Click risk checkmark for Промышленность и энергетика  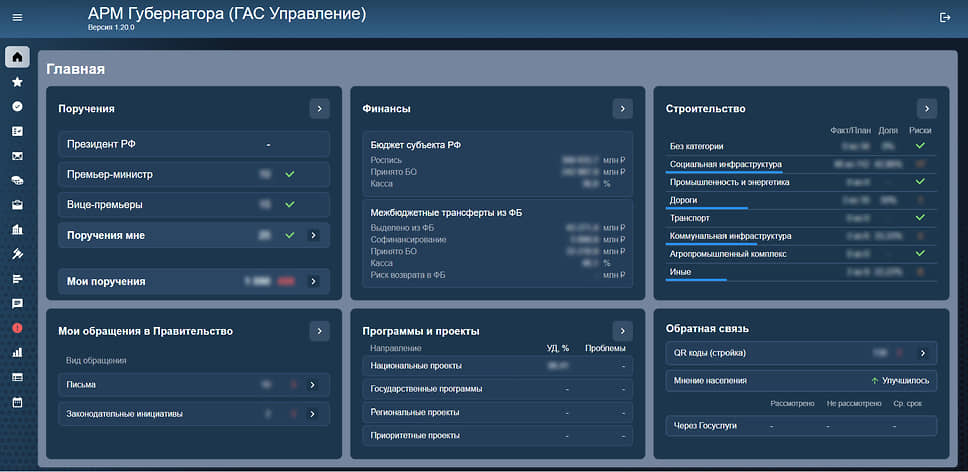tap(920, 182)
